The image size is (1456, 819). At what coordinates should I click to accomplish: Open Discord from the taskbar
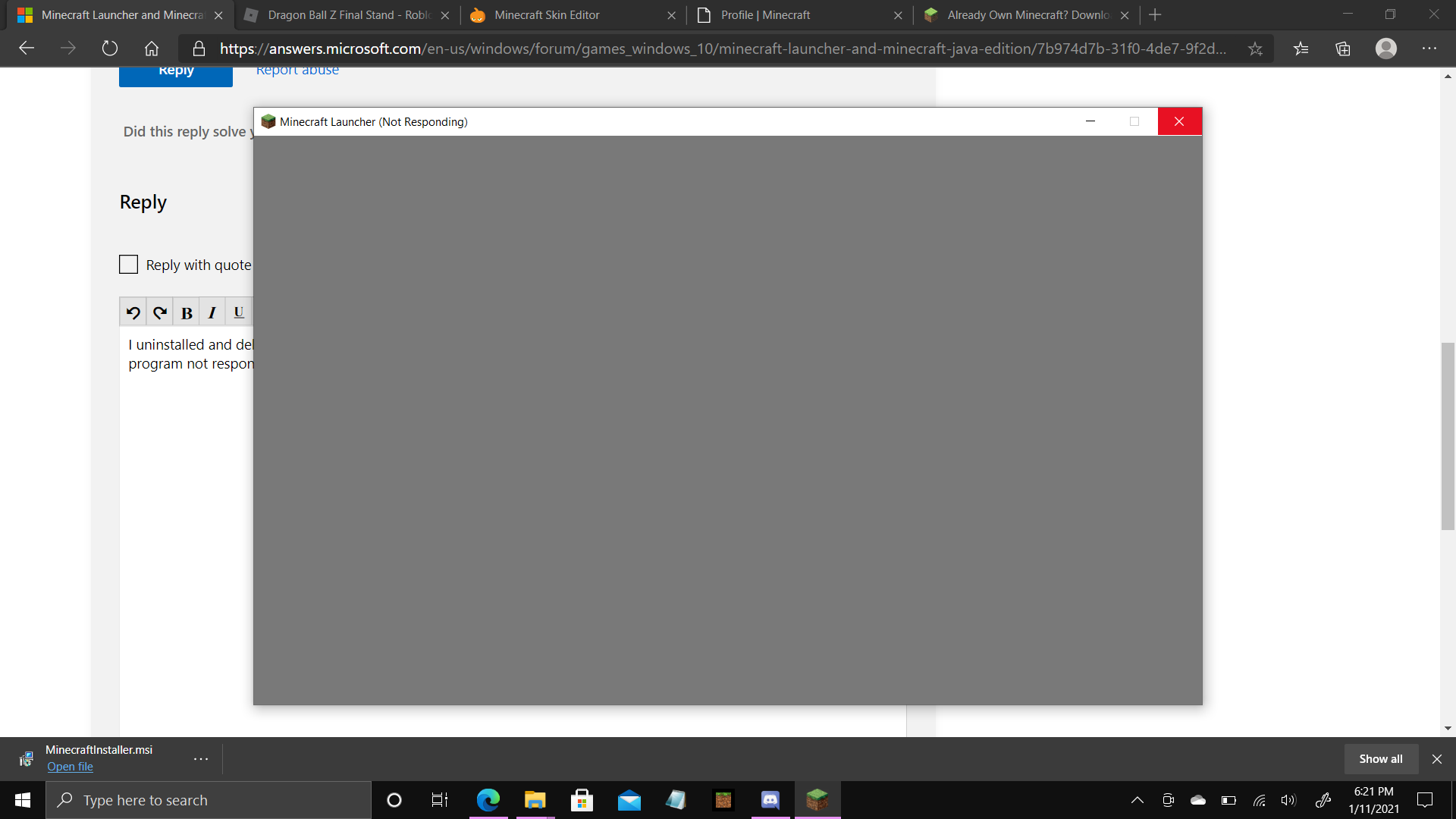[770, 800]
